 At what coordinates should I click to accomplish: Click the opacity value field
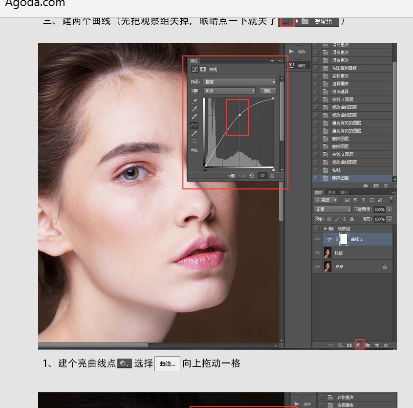coord(379,209)
